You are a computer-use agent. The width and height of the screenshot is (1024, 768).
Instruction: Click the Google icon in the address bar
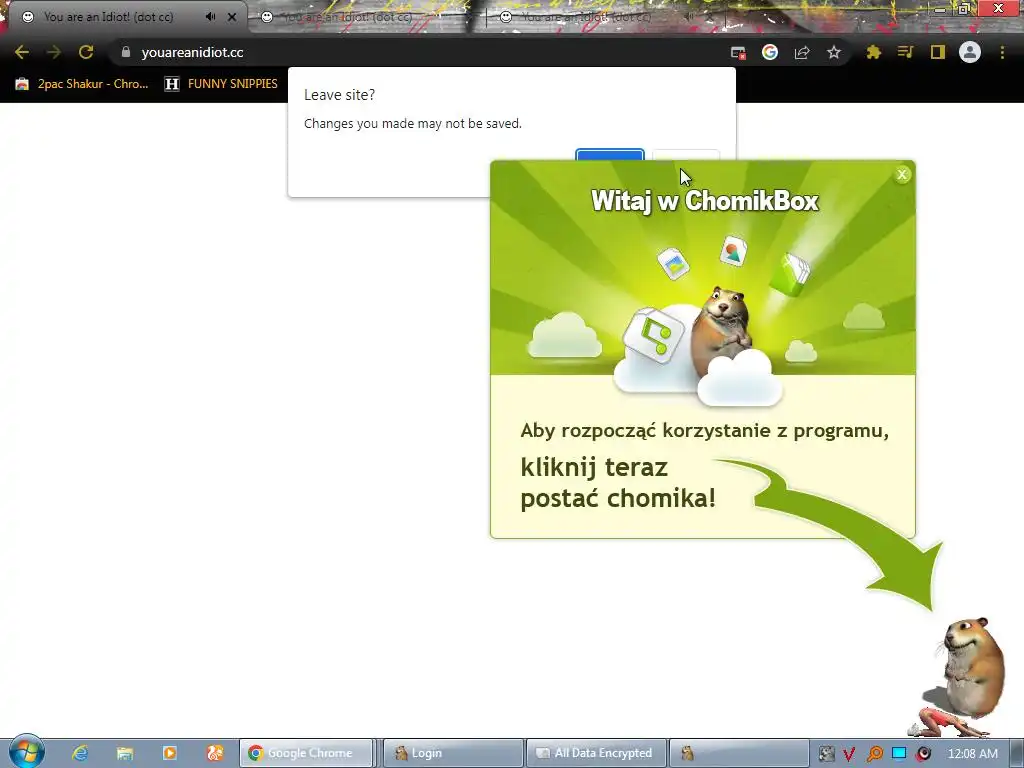click(770, 52)
